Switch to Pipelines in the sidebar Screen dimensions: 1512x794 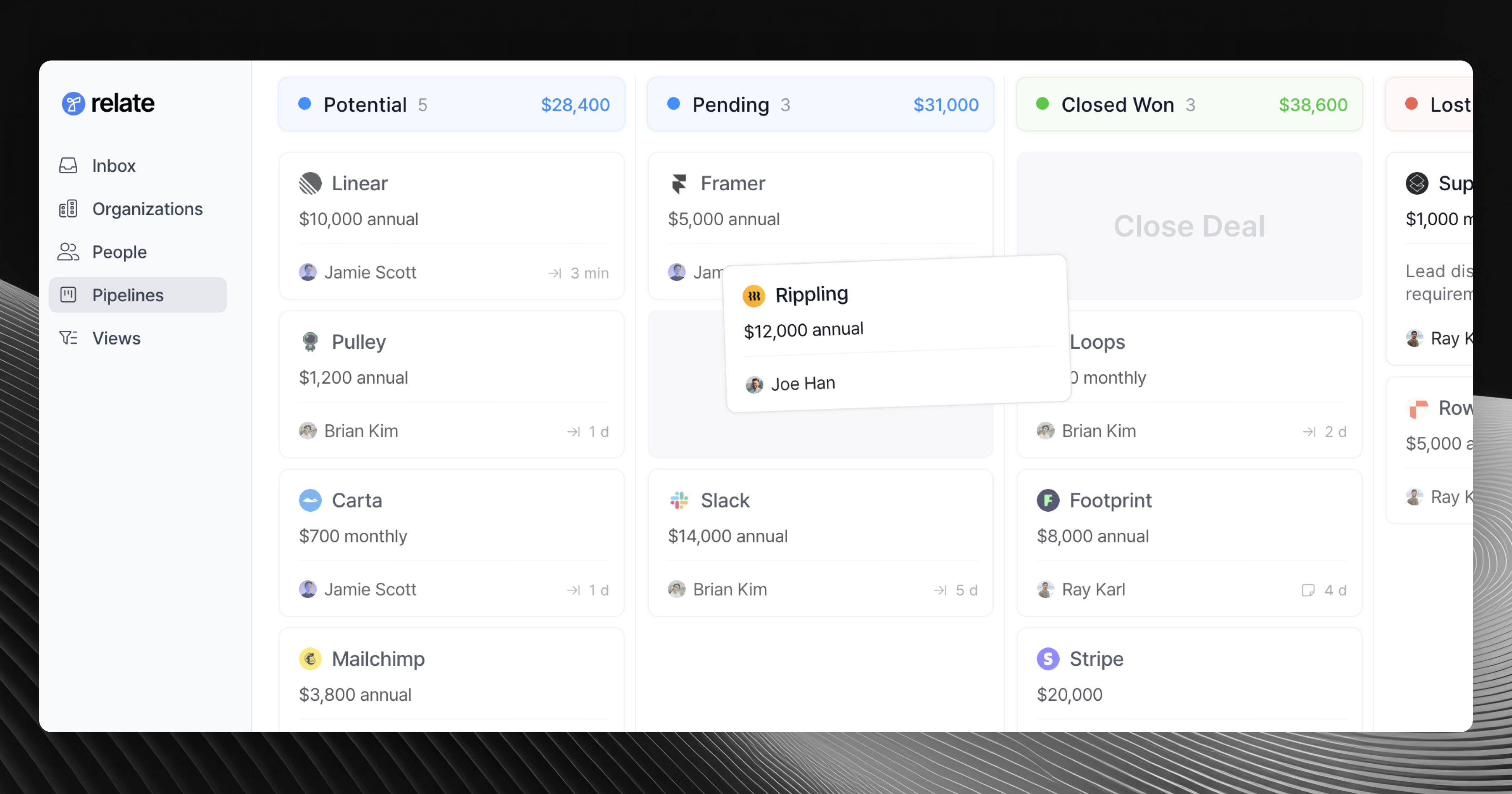pyautogui.click(x=128, y=295)
